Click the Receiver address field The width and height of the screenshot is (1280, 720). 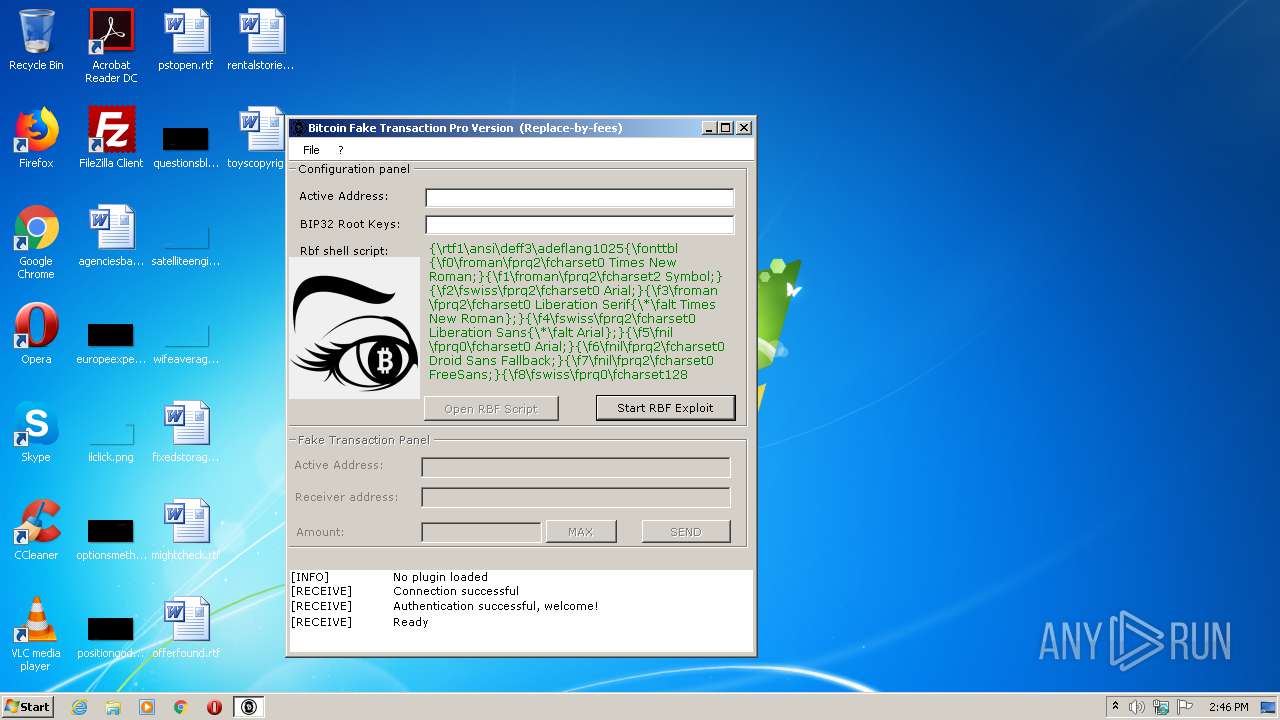[x=576, y=497]
